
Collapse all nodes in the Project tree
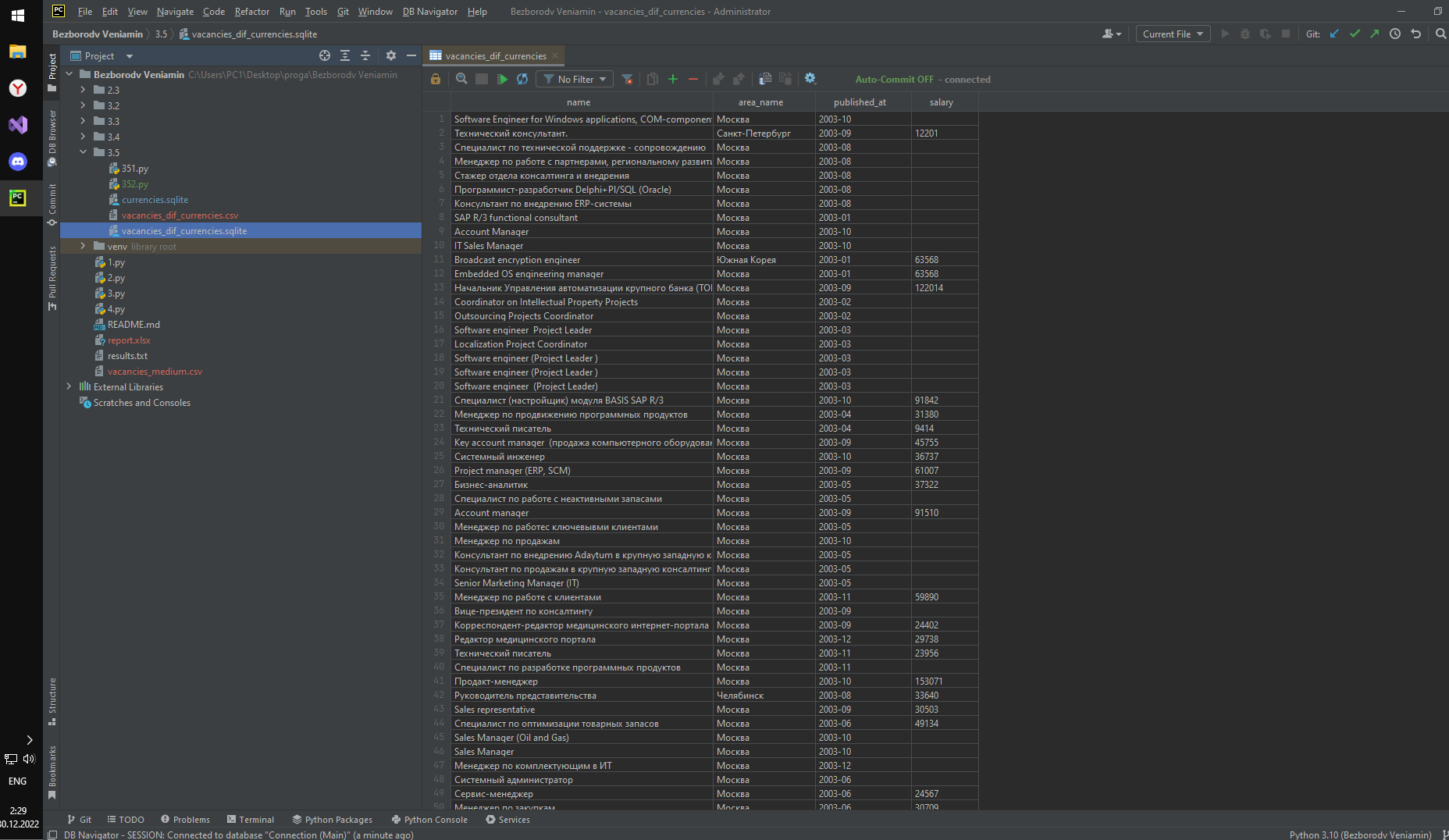(365, 55)
